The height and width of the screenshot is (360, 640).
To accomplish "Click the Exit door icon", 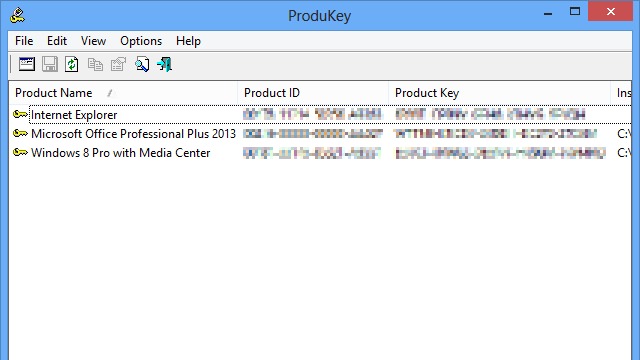I will tap(164, 64).
